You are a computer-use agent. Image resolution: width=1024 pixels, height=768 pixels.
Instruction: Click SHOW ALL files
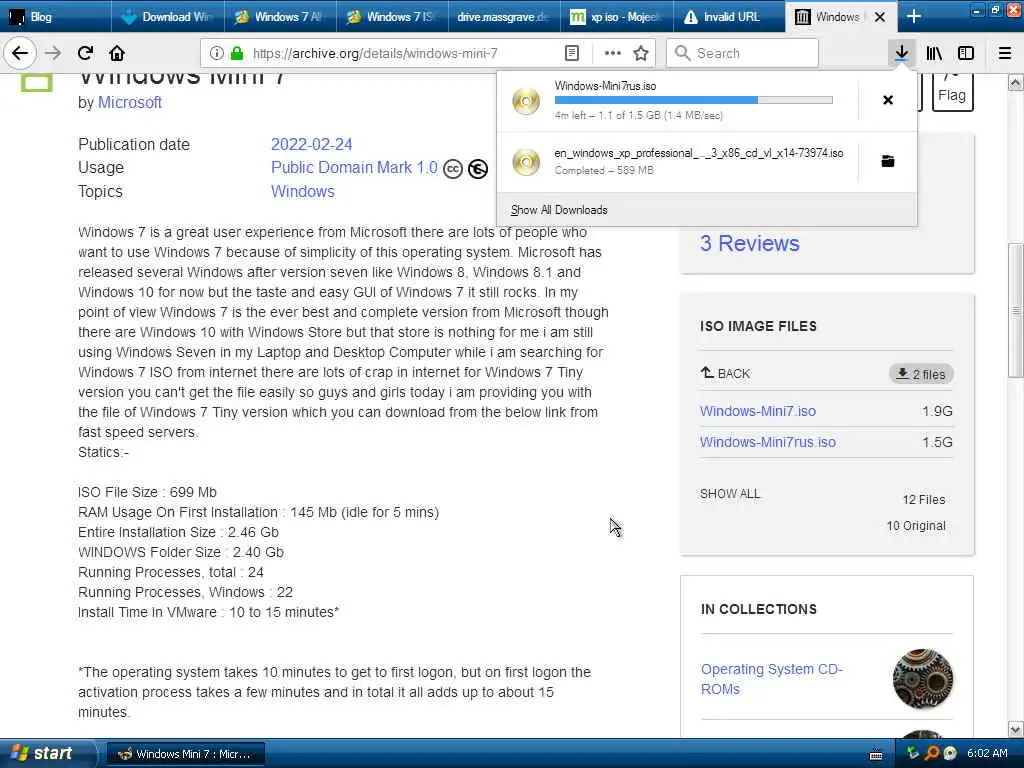point(729,494)
